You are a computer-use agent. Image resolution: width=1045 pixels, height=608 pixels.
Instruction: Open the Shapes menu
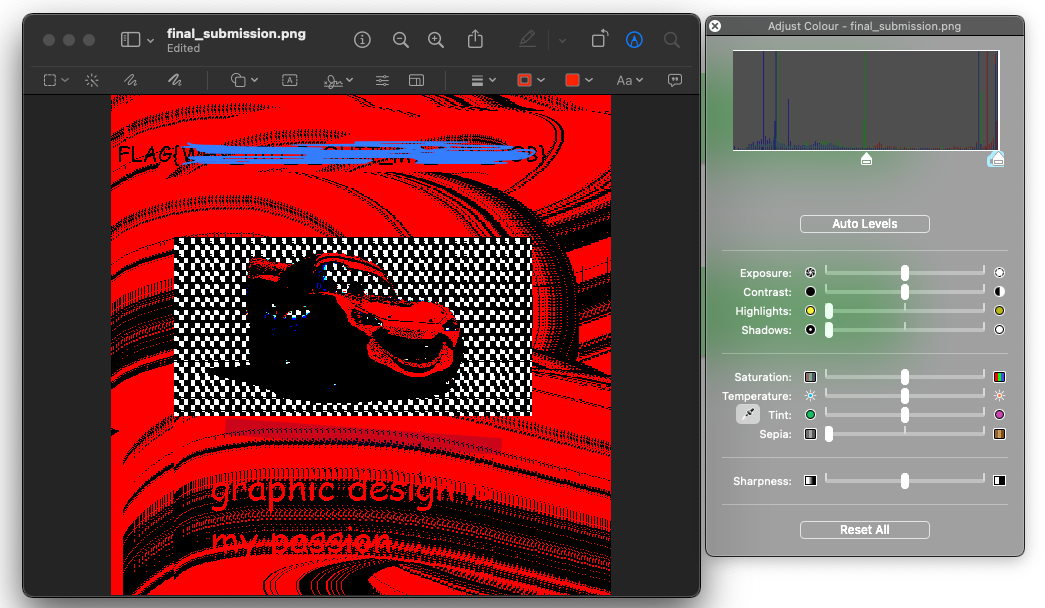pyautogui.click(x=244, y=80)
